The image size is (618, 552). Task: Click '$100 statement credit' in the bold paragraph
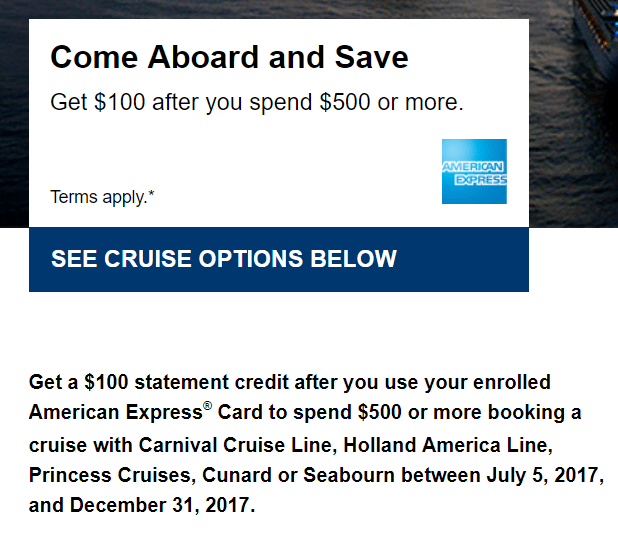click(x=186, y=382)
